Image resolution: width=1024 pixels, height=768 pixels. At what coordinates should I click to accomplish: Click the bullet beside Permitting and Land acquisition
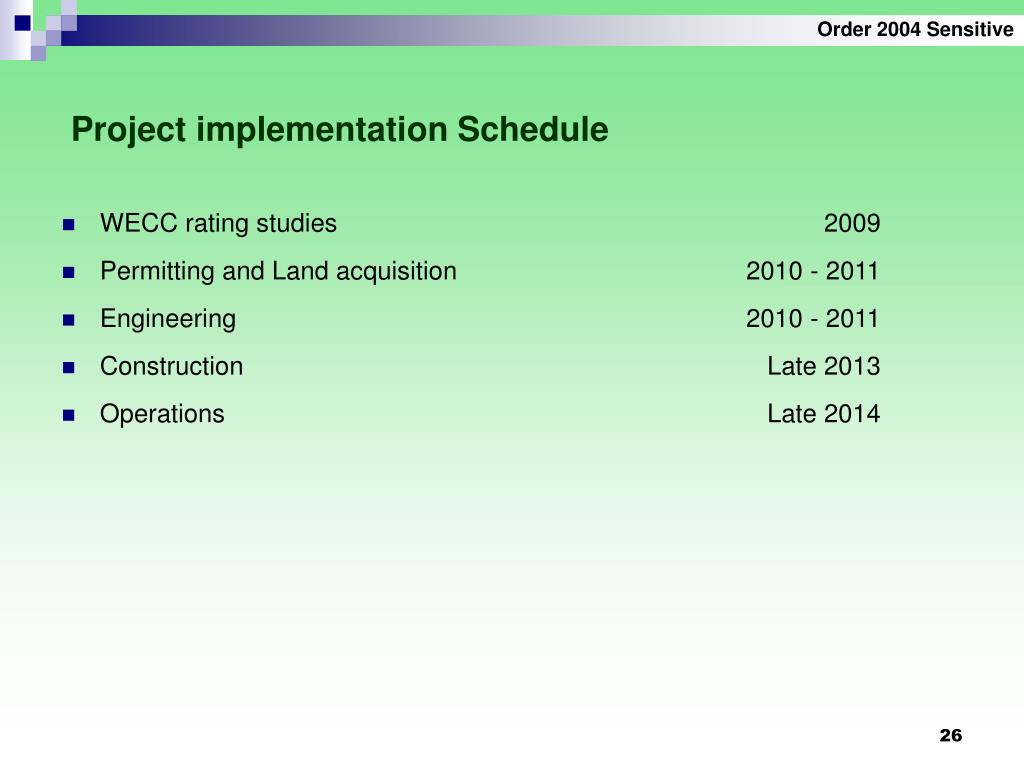69,272
